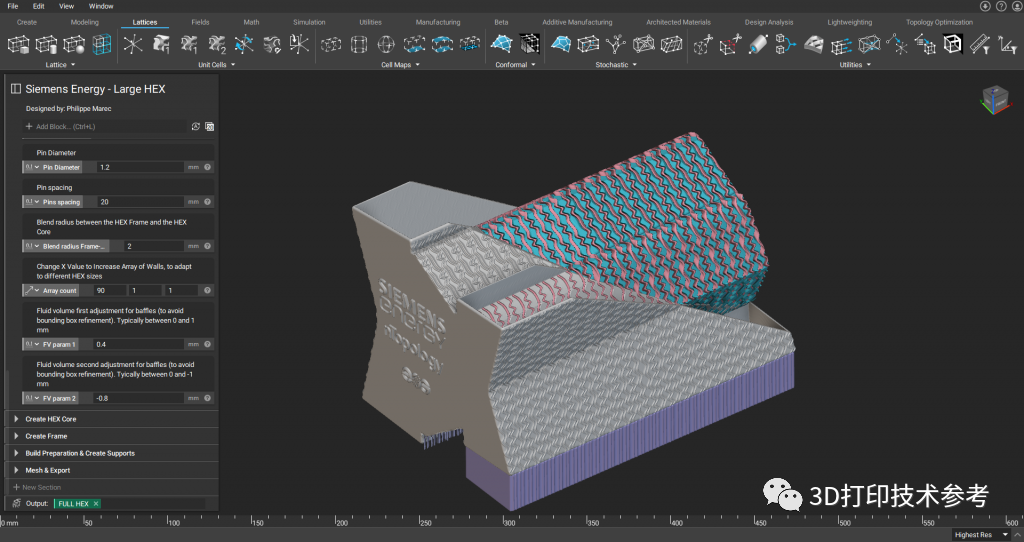Screen dimensions: 1024x542
Task: Click the refresh icon beside Add Block
Action: [195, 127]
